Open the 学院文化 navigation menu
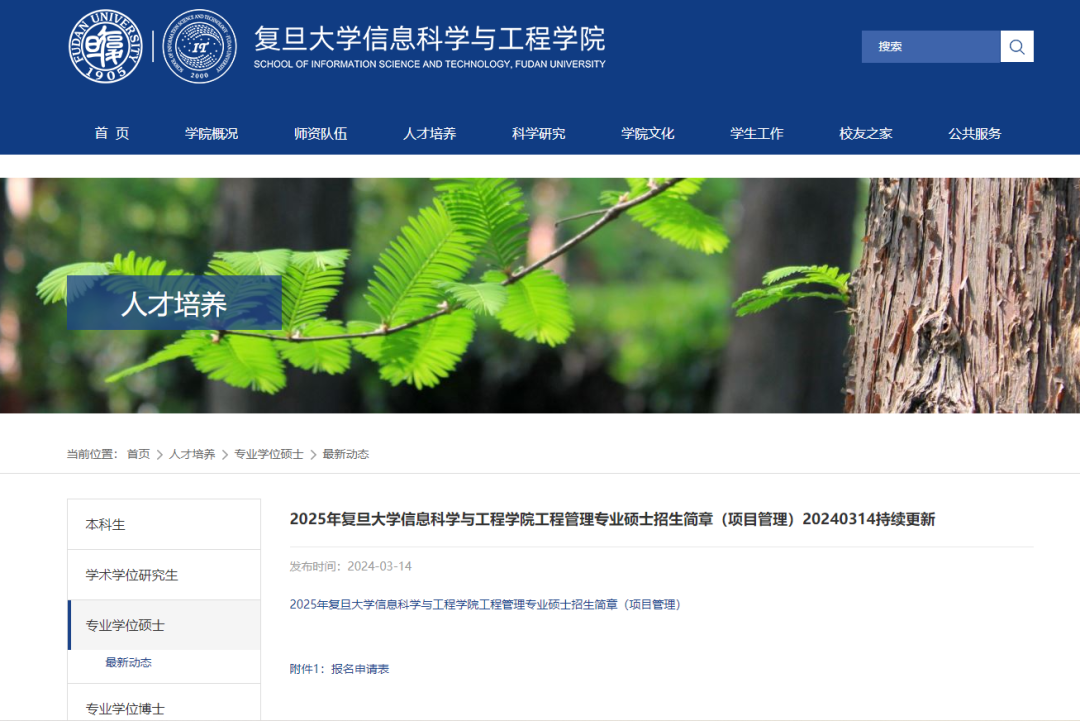1080x721 pixels. pos(647,134)
